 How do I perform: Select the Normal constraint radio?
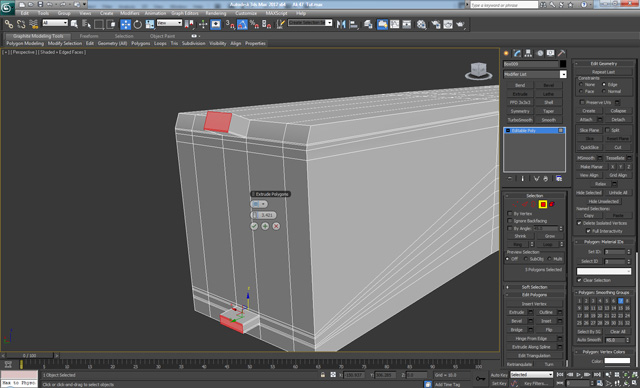click(604, 91)
